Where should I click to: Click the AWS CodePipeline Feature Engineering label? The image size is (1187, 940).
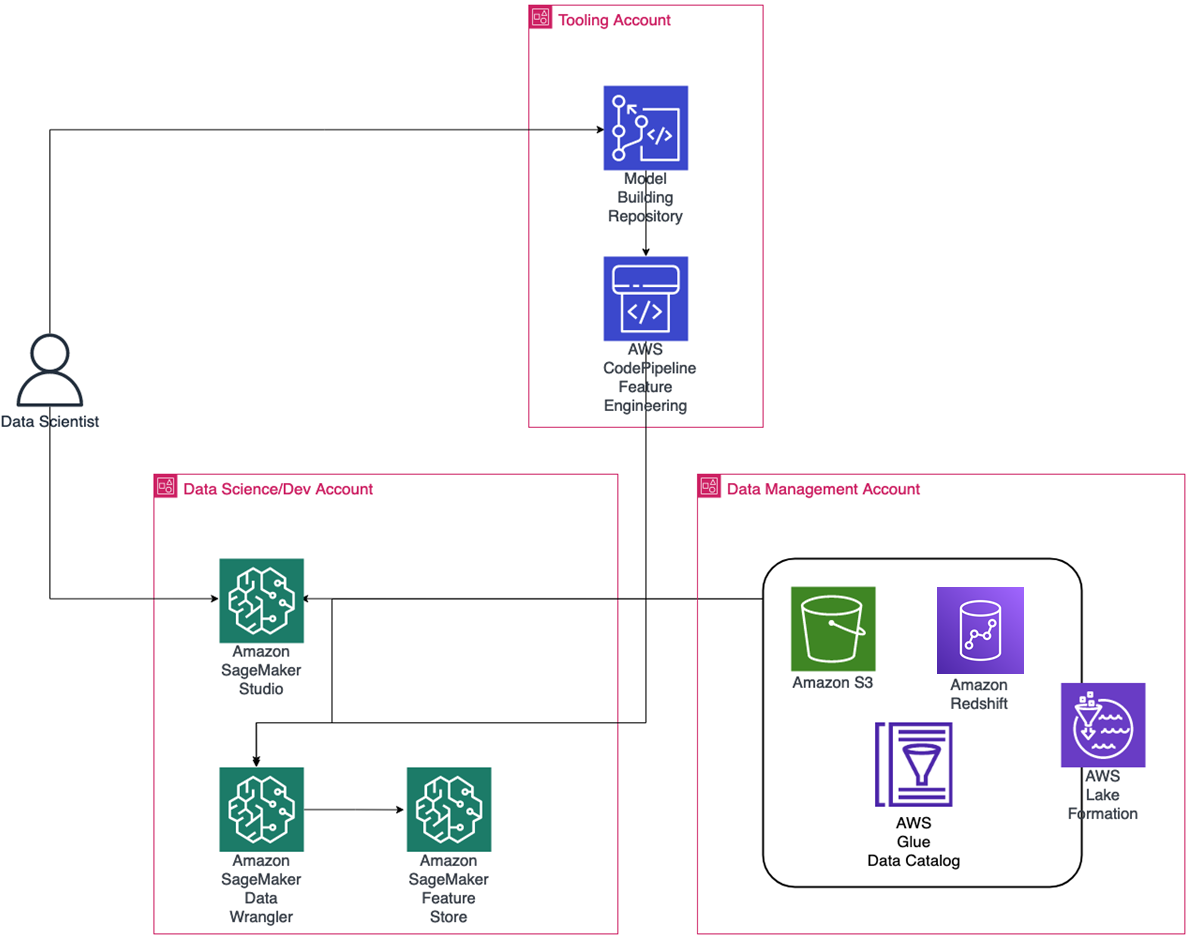(649, 378)
